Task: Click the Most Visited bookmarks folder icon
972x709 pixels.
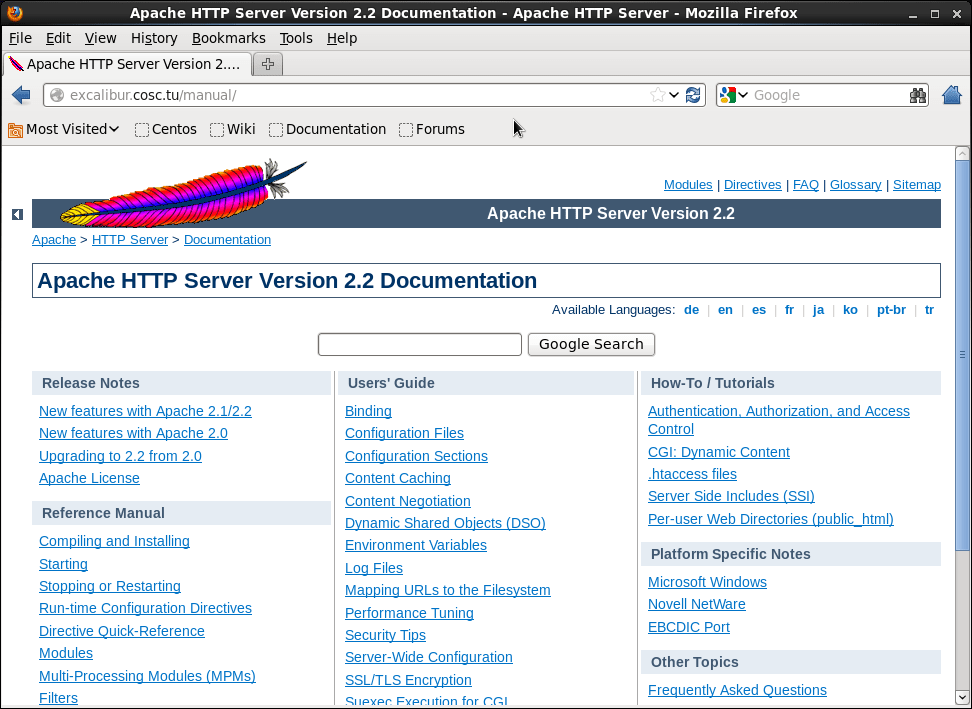Action: [x=15, y=130]
